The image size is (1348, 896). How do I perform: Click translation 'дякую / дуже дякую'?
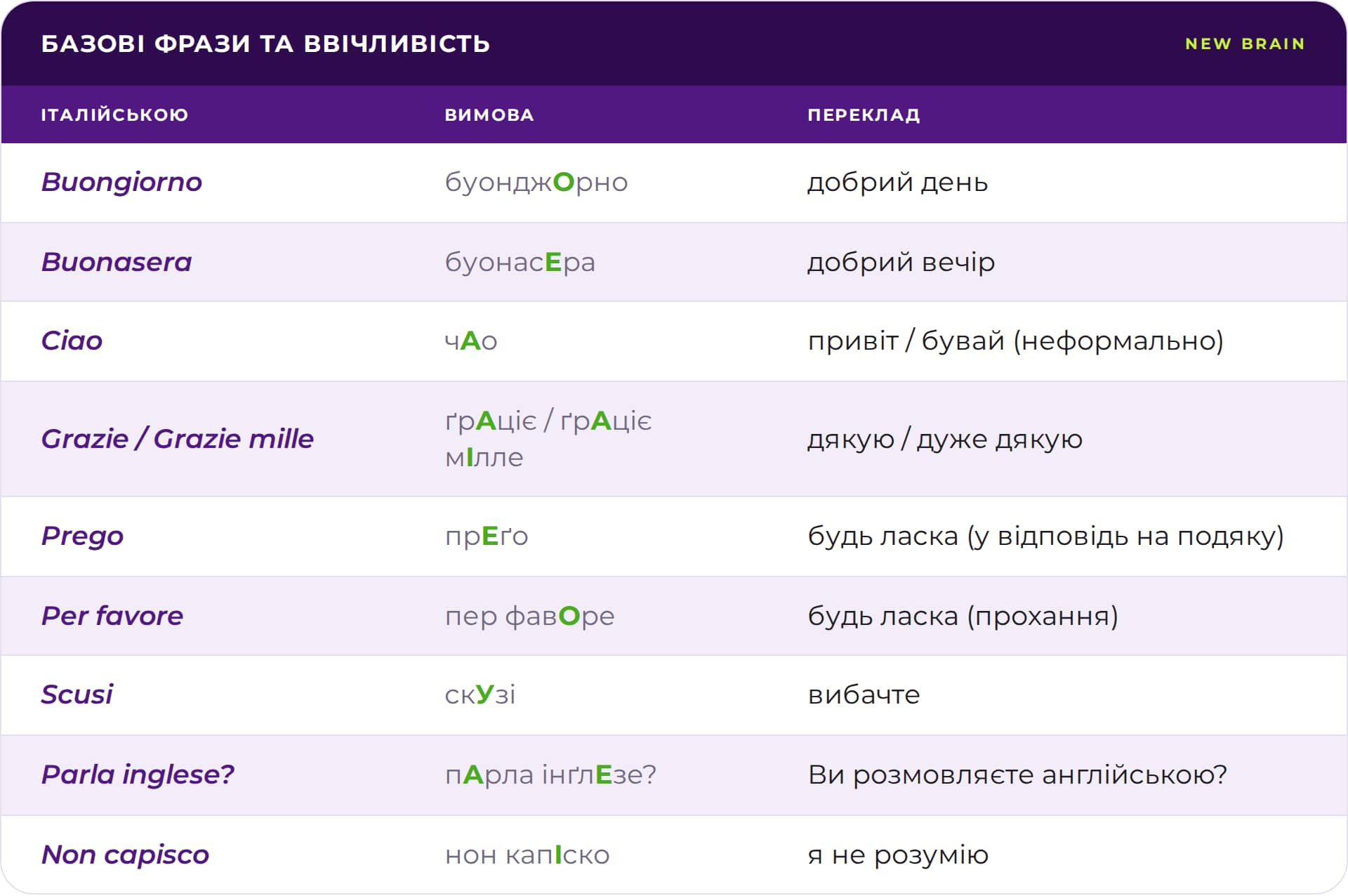pos(945,440)
